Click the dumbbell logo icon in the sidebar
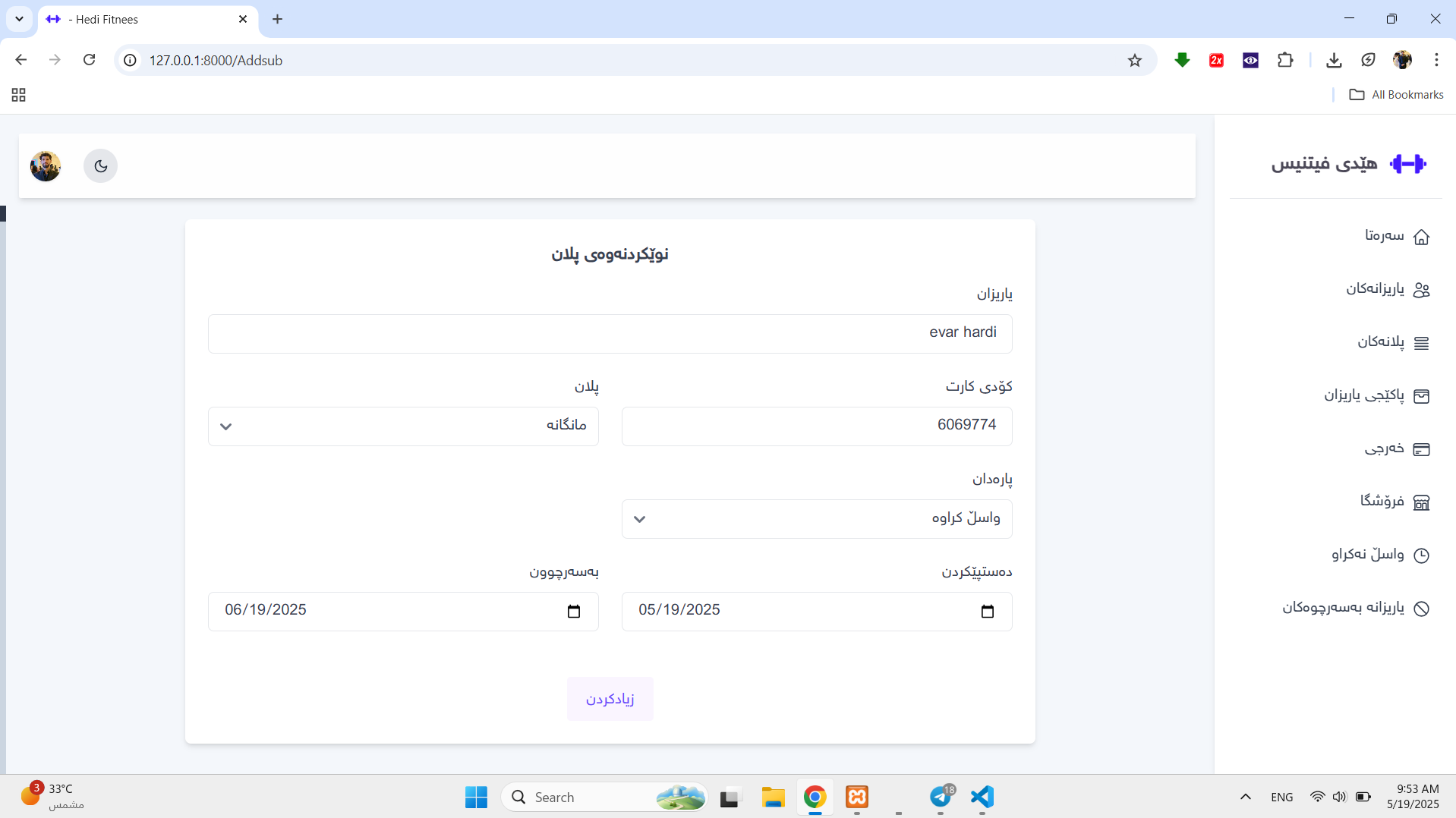 click(1407, 164)
